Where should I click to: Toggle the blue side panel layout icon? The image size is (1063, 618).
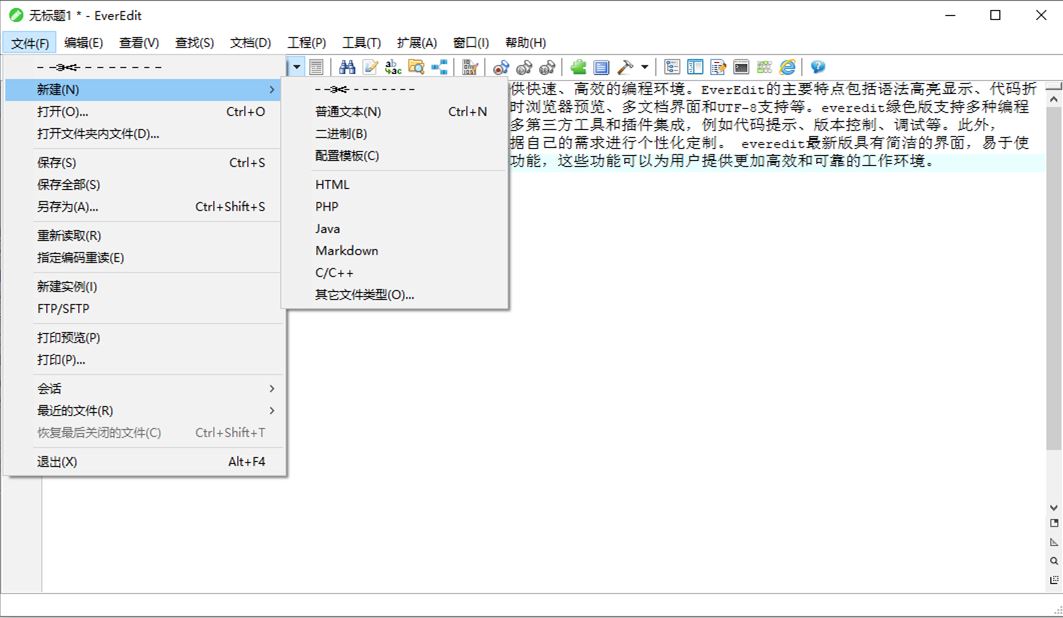coord(695,67)
